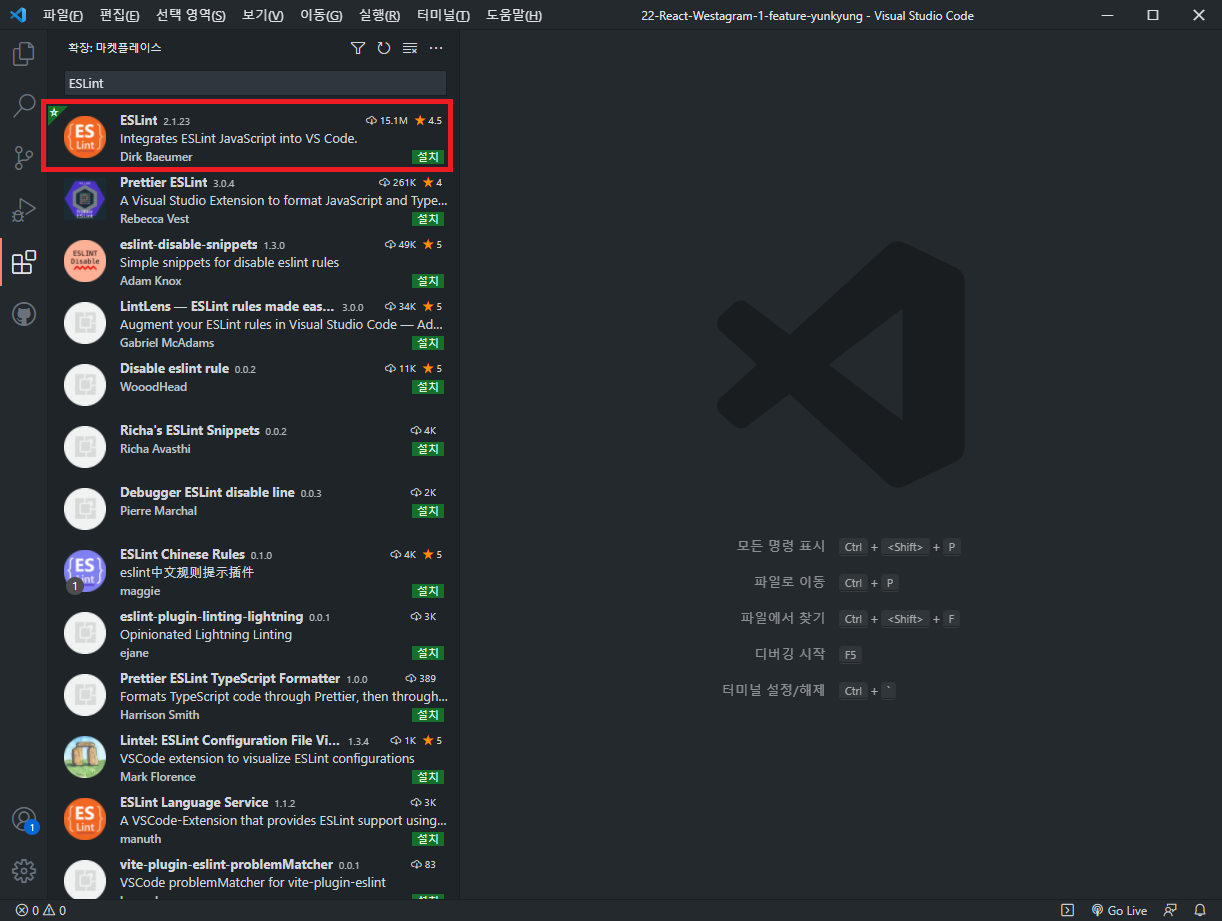Install ESLint by Dirk Baeumer
The height and width of the screenshot is (921, 1222).
pyautogui.click(x=428, y=157)
